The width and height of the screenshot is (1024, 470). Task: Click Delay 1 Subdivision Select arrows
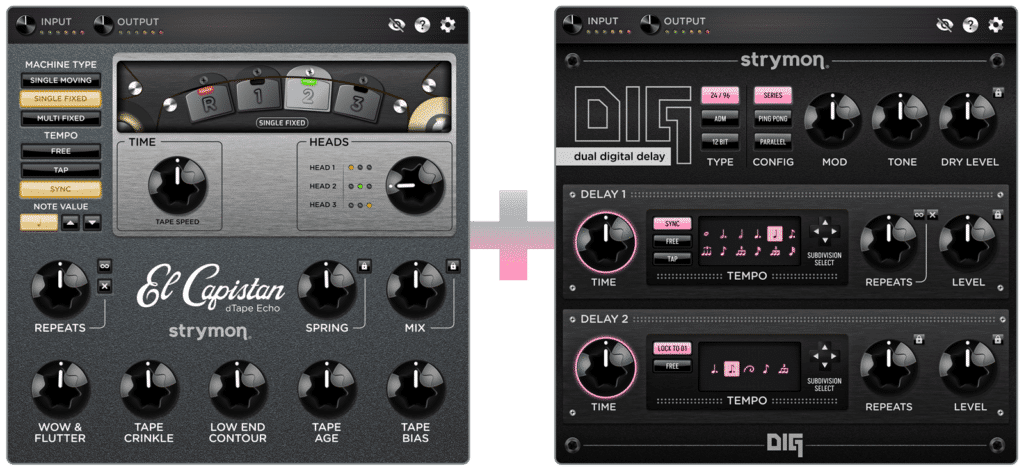point(824,232)
